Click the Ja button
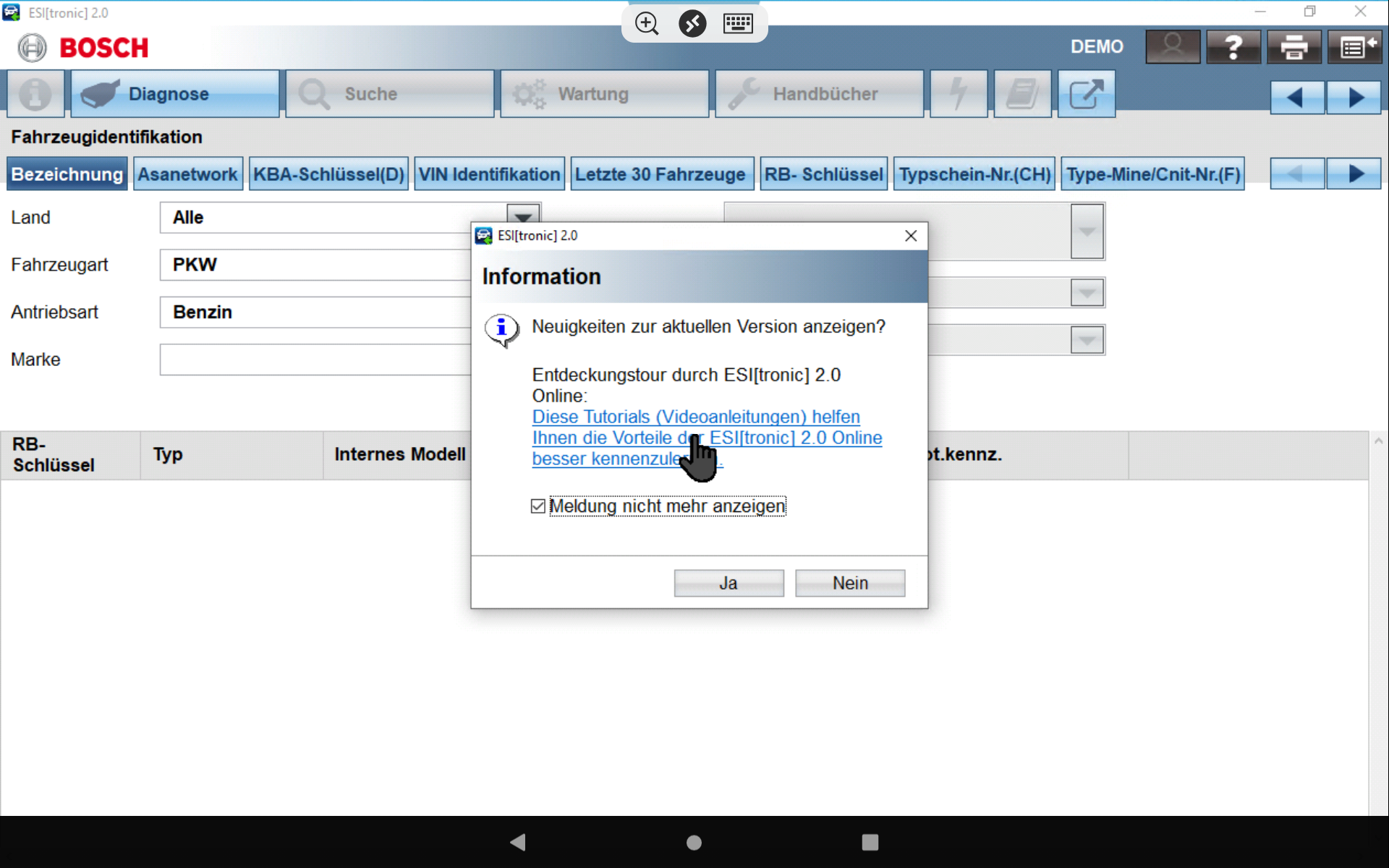The image size is (1389, 868). [x=729, y=583]
